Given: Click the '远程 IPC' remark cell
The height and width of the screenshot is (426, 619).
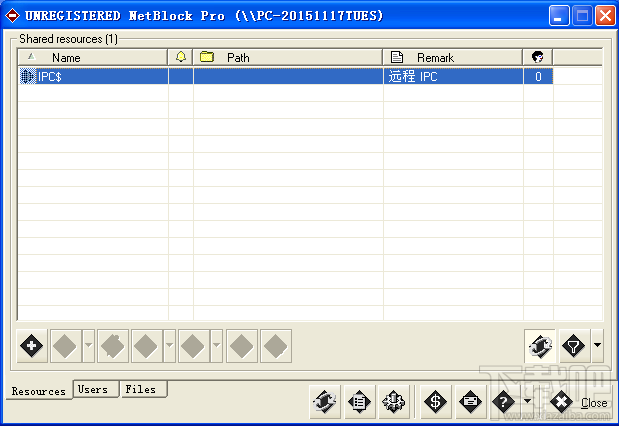Looking at the screenshot, I should click(x=453, y=76).
